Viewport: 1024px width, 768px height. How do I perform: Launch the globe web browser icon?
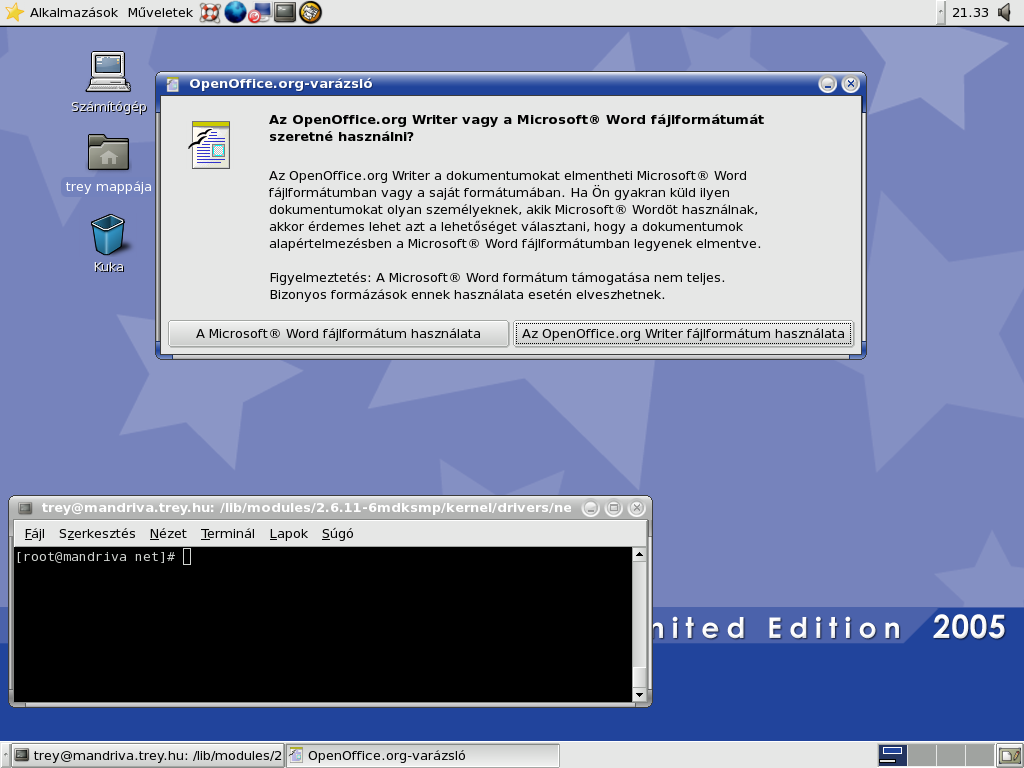point(235,12)
